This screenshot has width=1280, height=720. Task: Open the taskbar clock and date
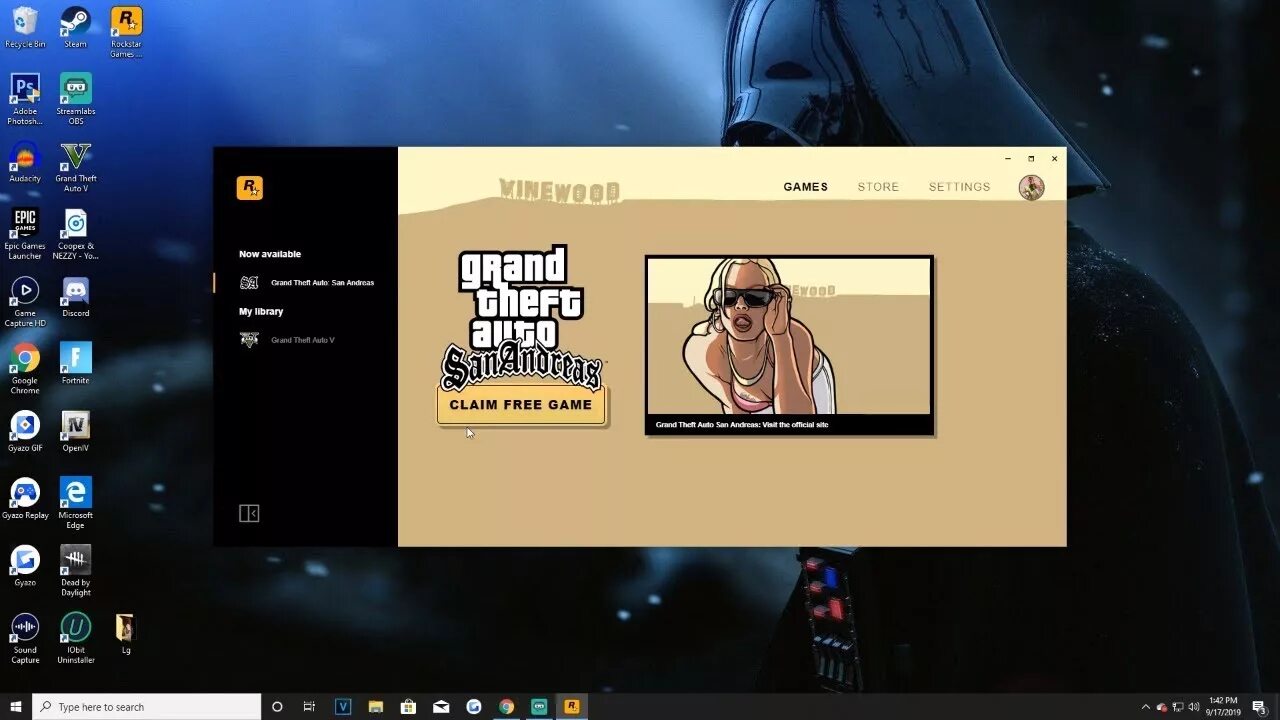pyautogui.click(x=1224, y=707)
